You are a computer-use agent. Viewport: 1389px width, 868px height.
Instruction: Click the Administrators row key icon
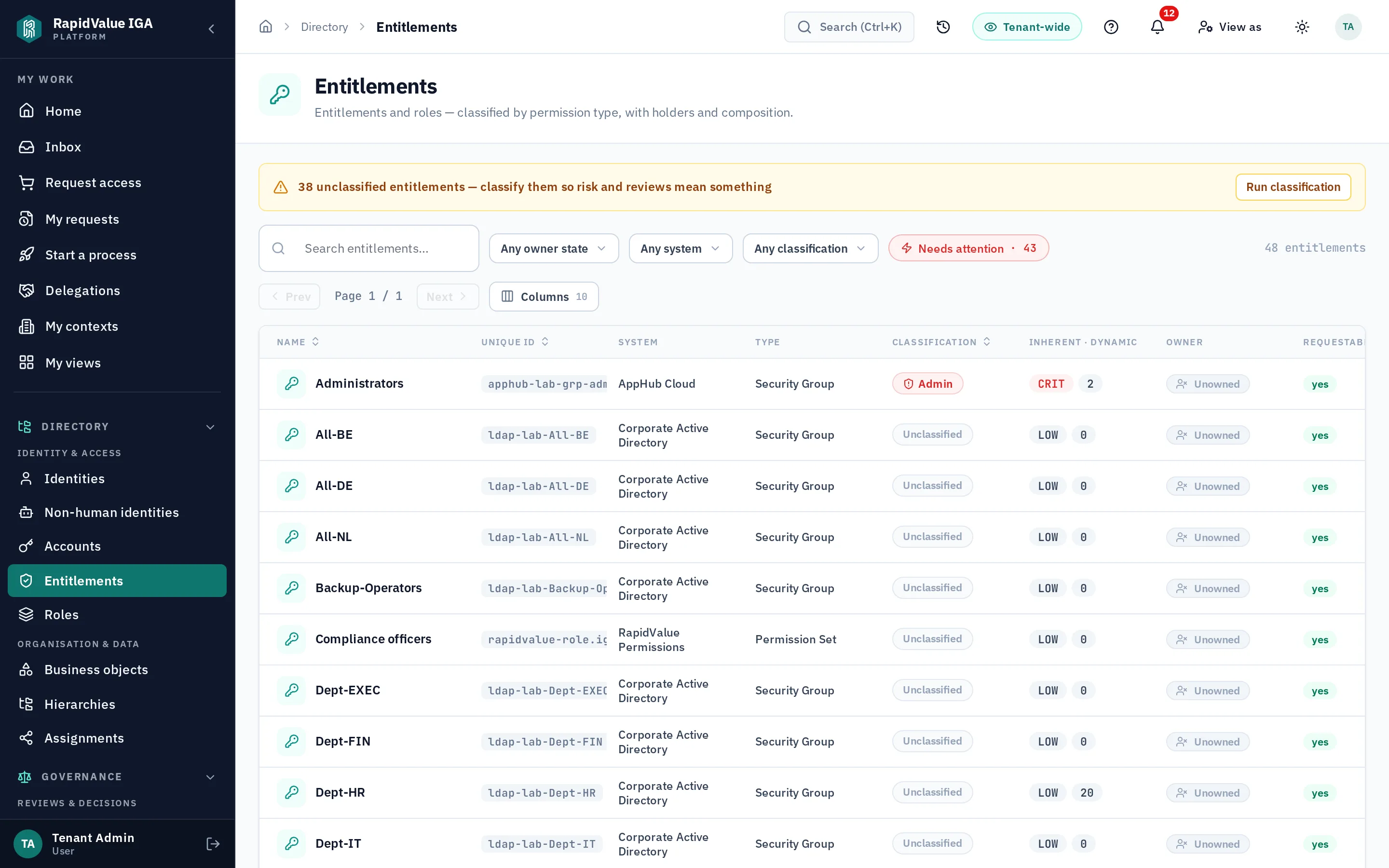[292, 383]
